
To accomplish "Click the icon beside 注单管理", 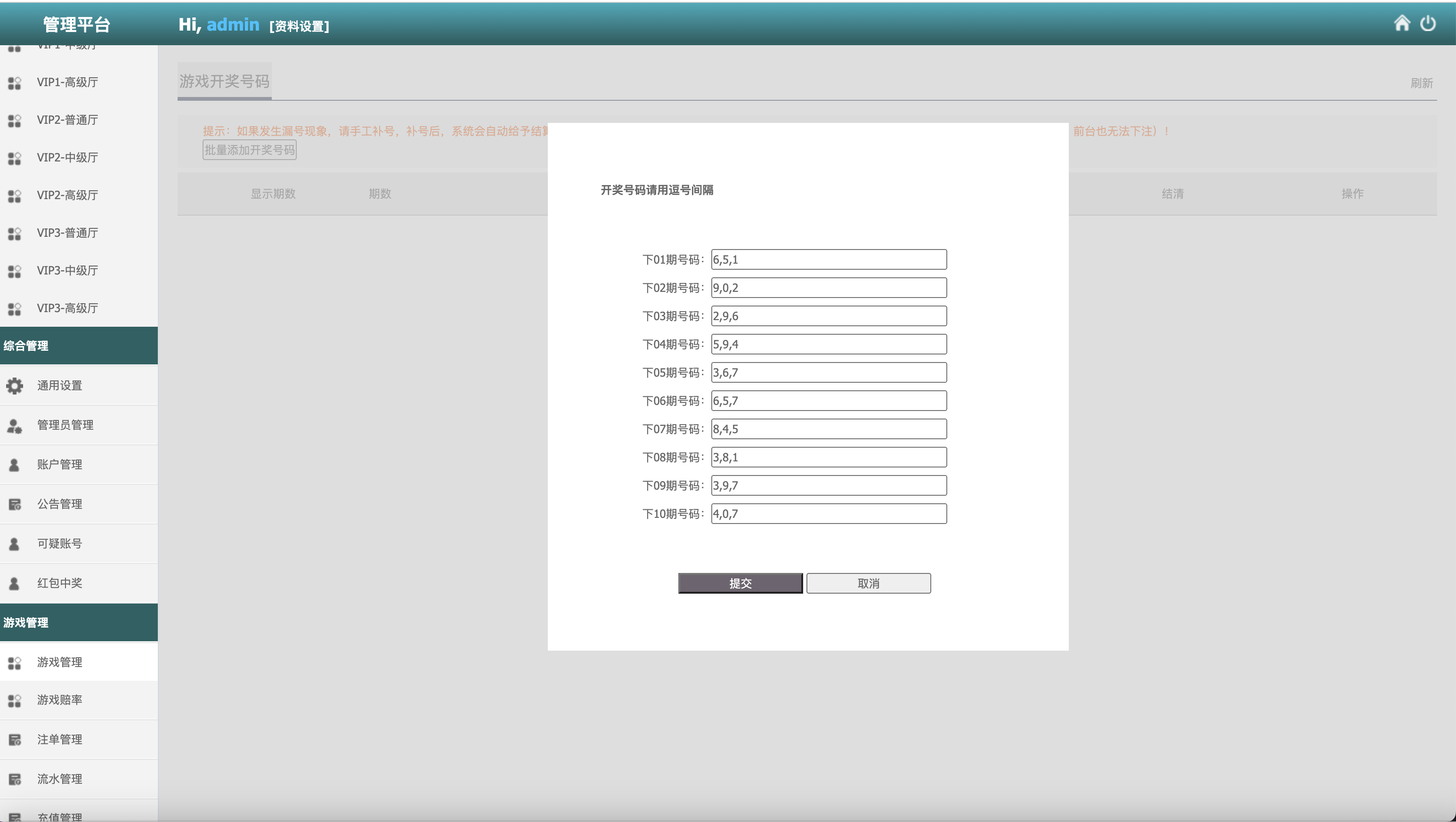I will (x=15, y=740).
